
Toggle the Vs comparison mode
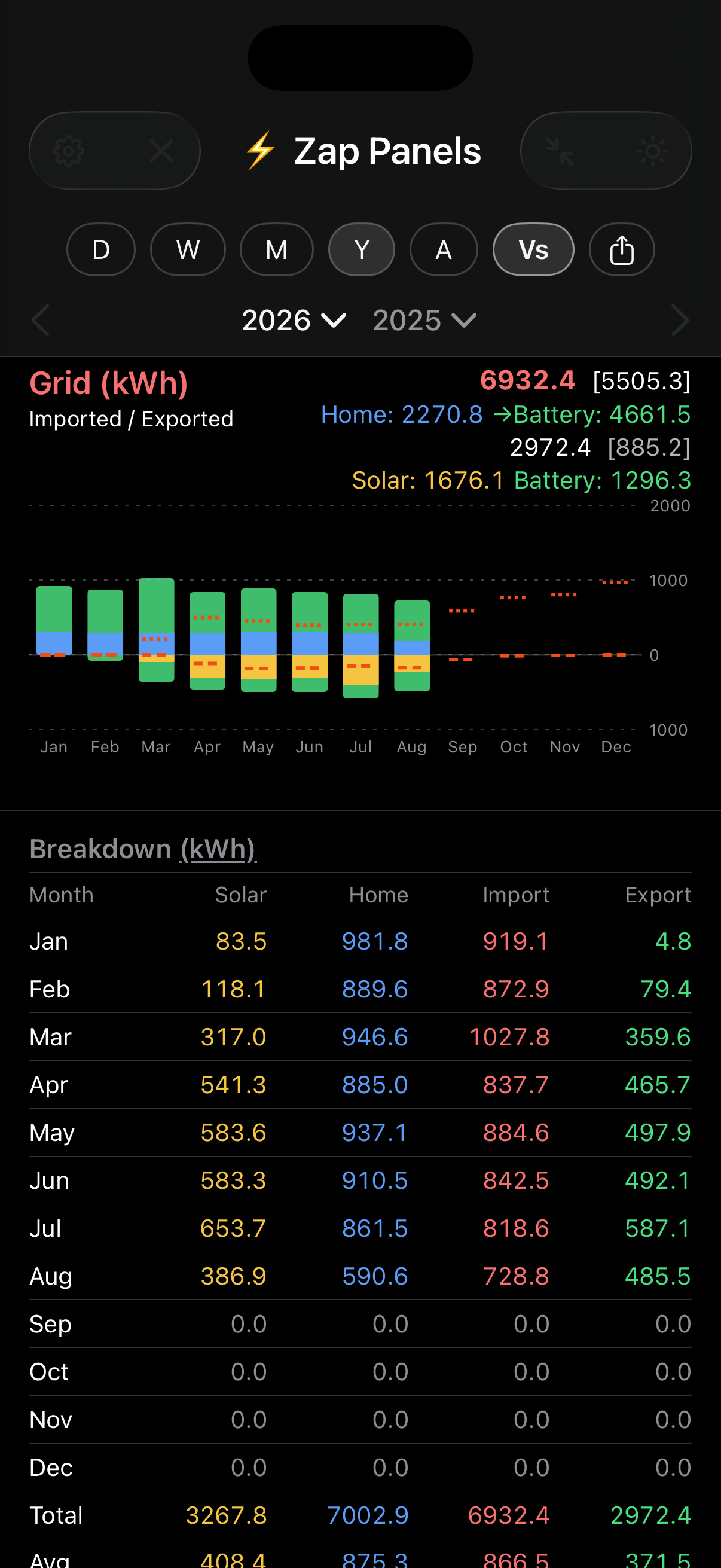click(534, 249)
